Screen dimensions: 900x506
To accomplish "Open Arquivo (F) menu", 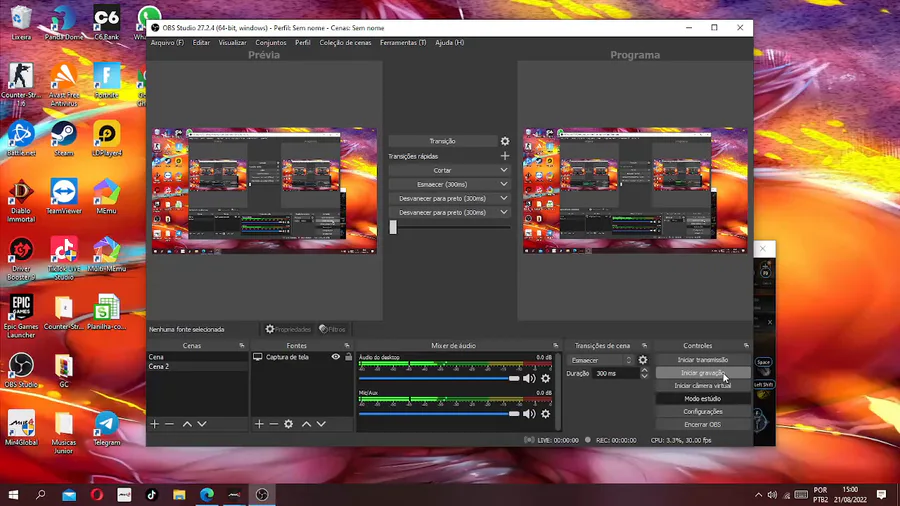I will 167,42.
